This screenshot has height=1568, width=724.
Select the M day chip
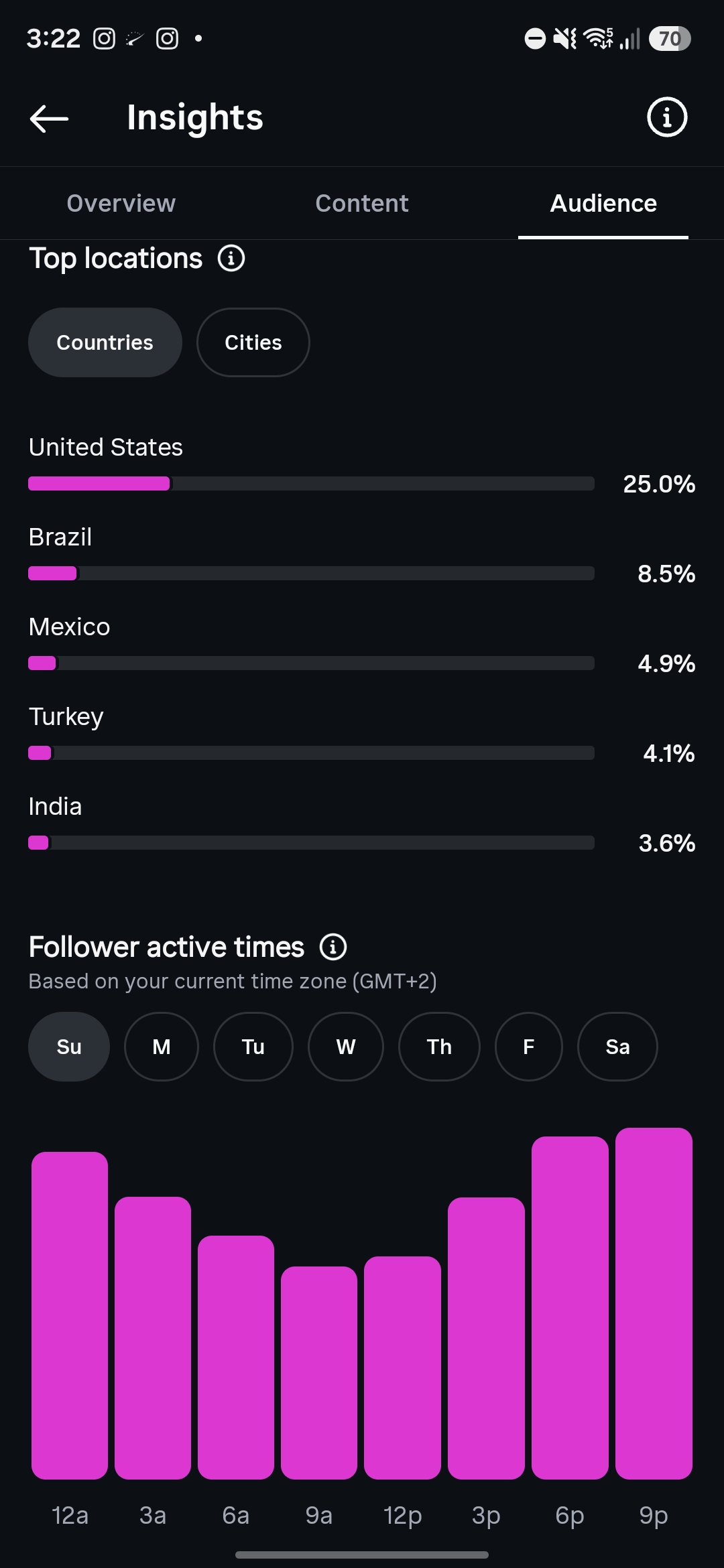pyautogui.click(x=162, y=1047)
